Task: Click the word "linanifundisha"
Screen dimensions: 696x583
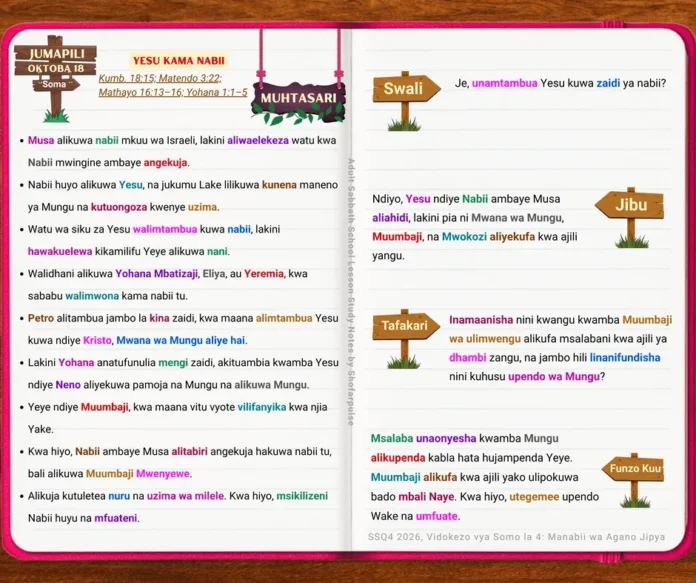Action: tap(625, 357)
